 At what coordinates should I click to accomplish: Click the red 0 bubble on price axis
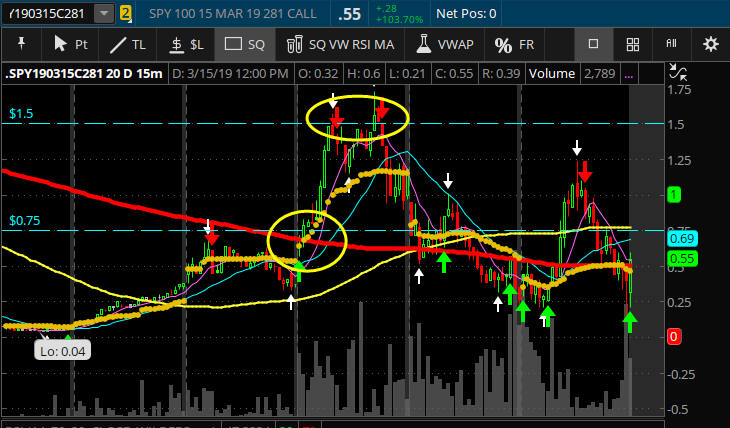674,336
